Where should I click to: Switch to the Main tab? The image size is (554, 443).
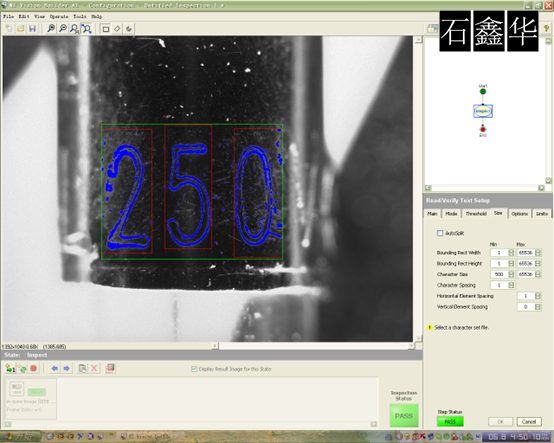tap(432, 214)
